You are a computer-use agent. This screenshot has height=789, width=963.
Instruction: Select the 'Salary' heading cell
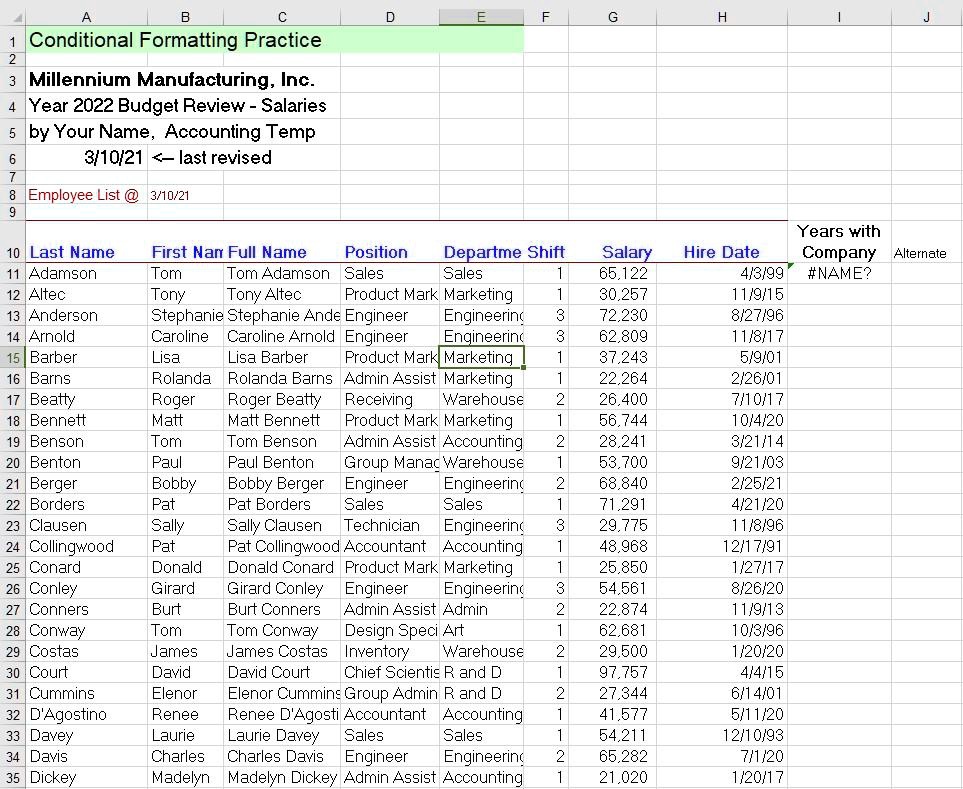pos(626,252)
